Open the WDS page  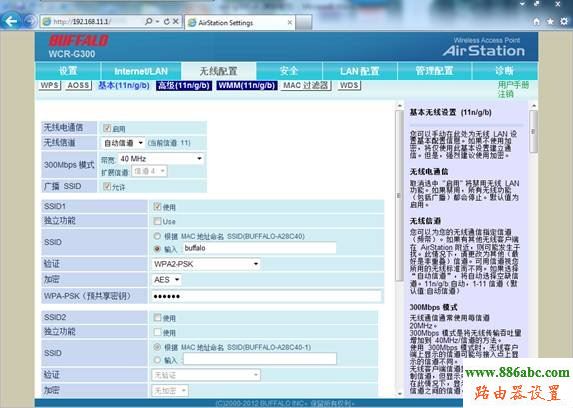pos(349,86)
